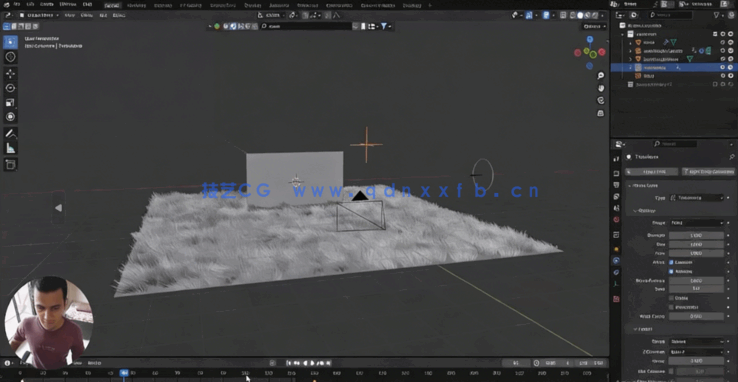Click the pin icon in properties header
The height and width of the screenshot is (382, 738).
tap(732, 157)
